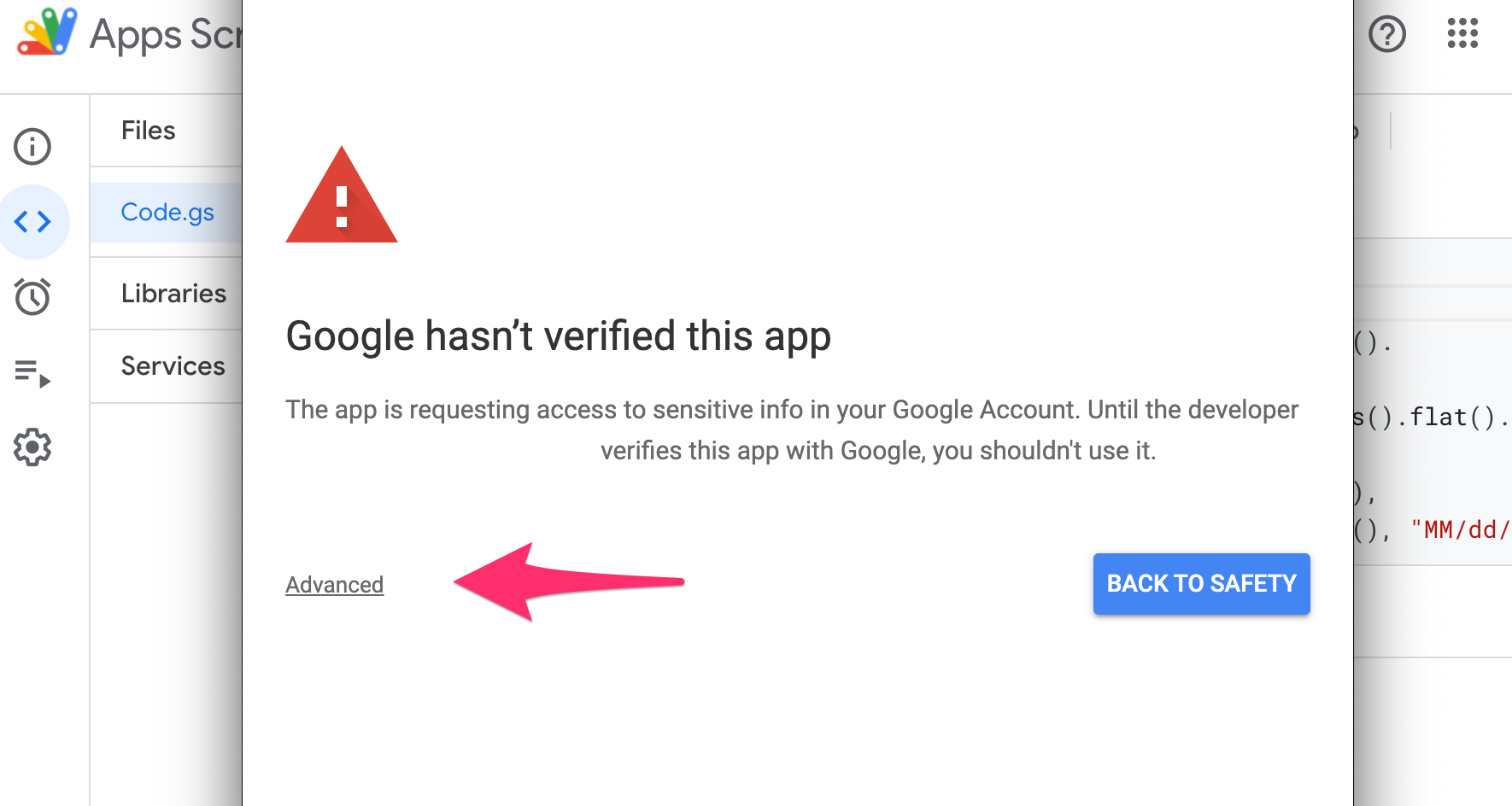Click the highlighted Editor sidebar circle
This screenshot has width=1512, height=806.
coord(34,222)
